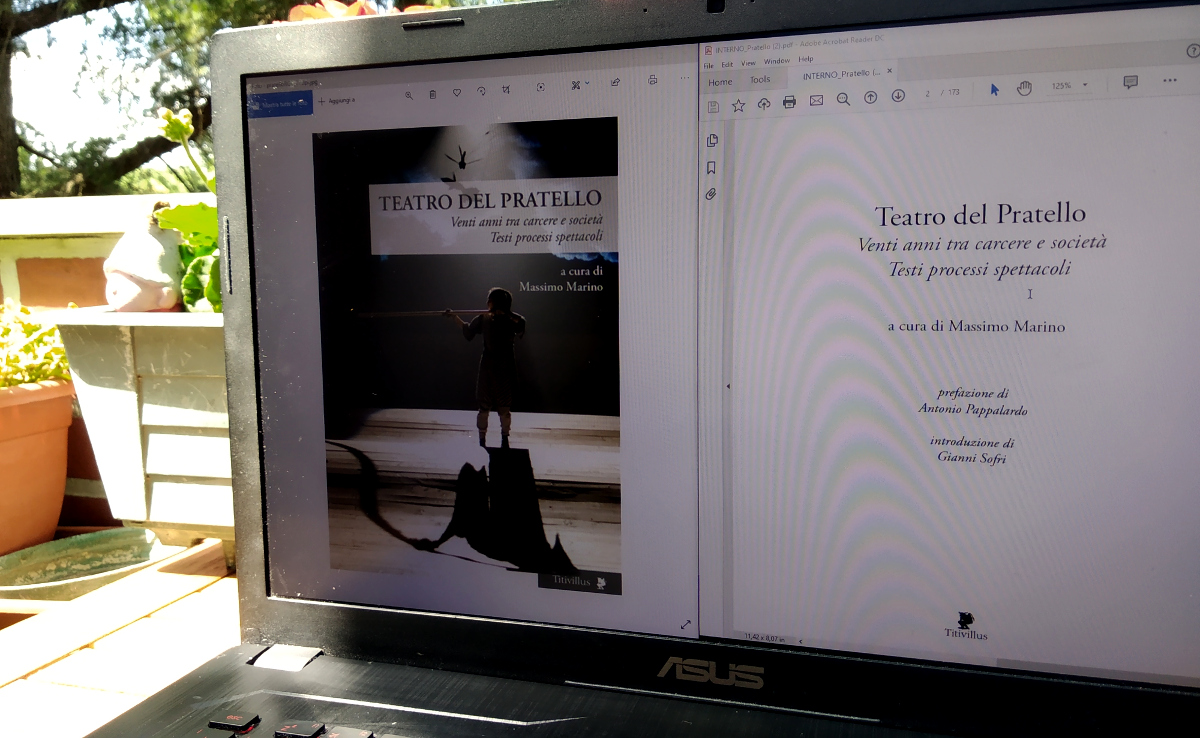
Task: Click 'Gianni Sofri' in the PDF page
Action: (973, 456)
